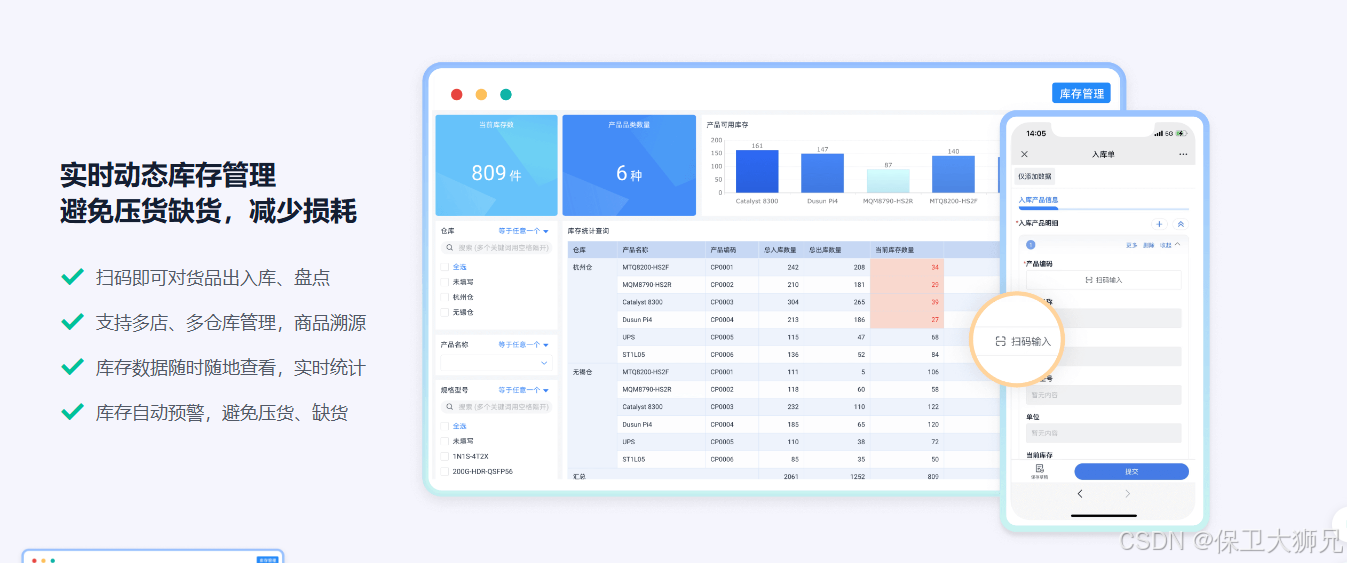Image resolution: width=1347 pixels, height=563 pixels.
Task: Check 全选 in the 规格型号 filter
Action: pos(445,426)
